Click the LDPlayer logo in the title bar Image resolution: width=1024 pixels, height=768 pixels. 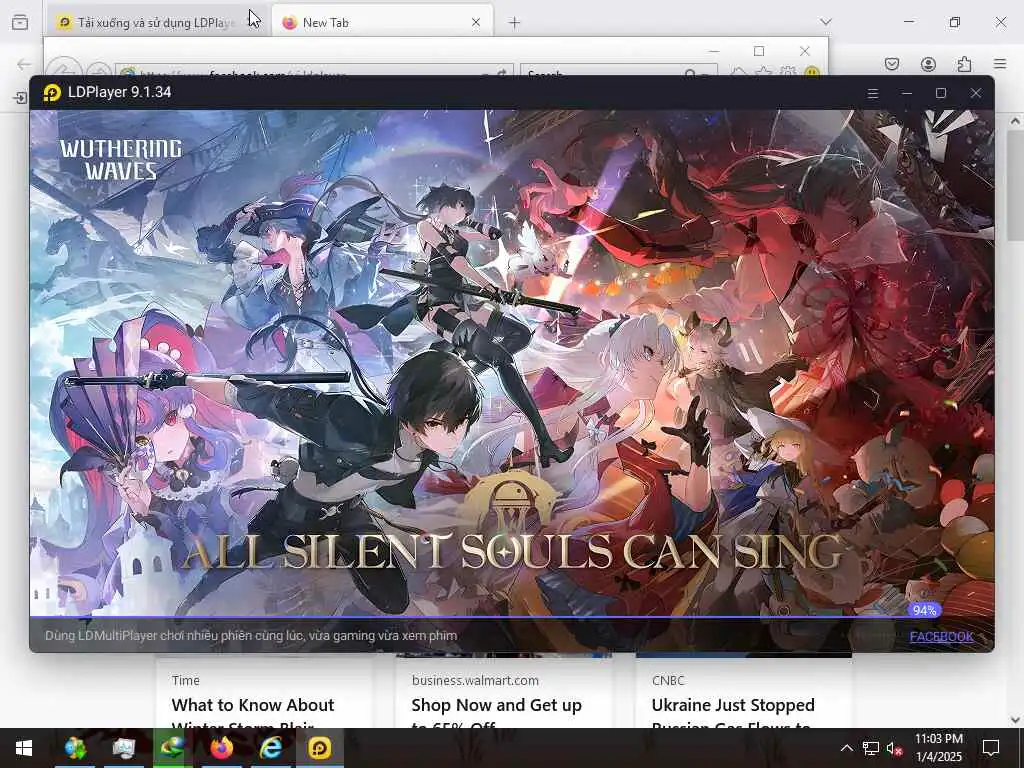(52, 93)
